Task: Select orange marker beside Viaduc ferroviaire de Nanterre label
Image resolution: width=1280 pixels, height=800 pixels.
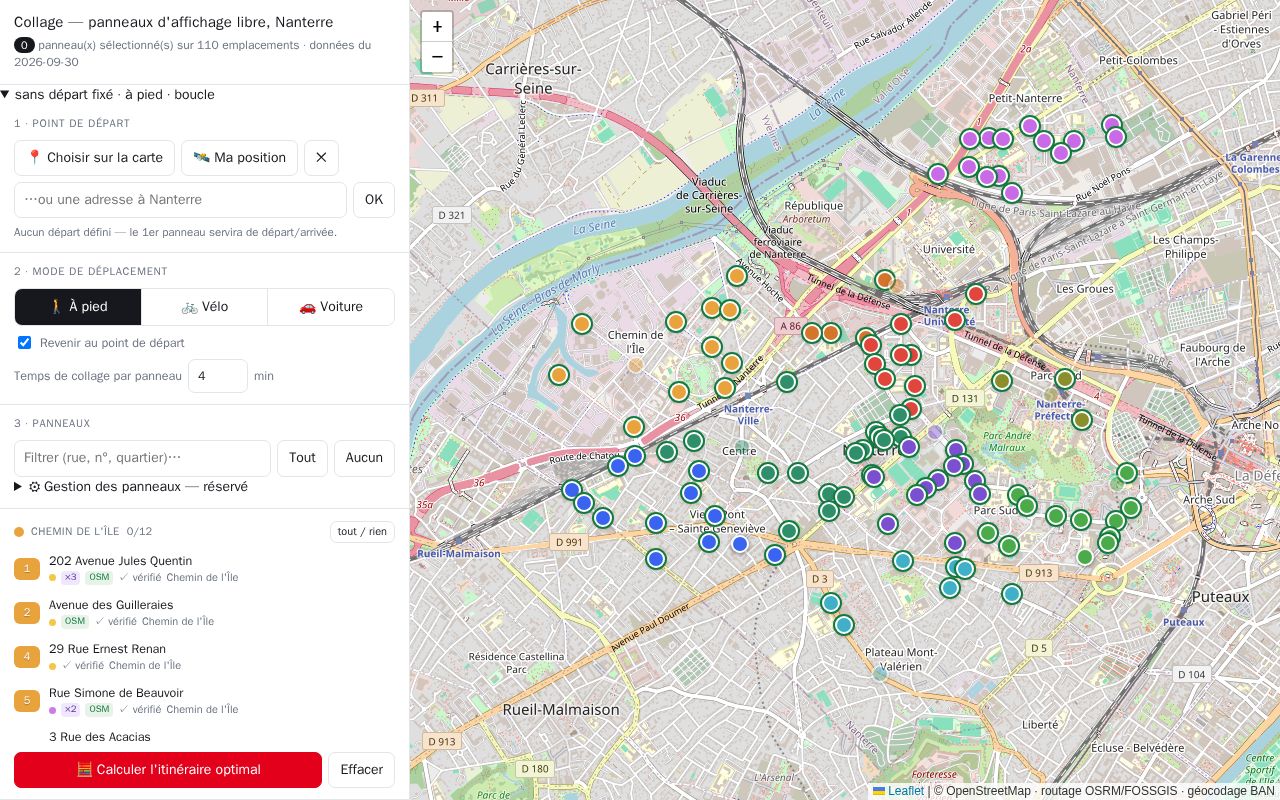Action: [x=737, y=276]
